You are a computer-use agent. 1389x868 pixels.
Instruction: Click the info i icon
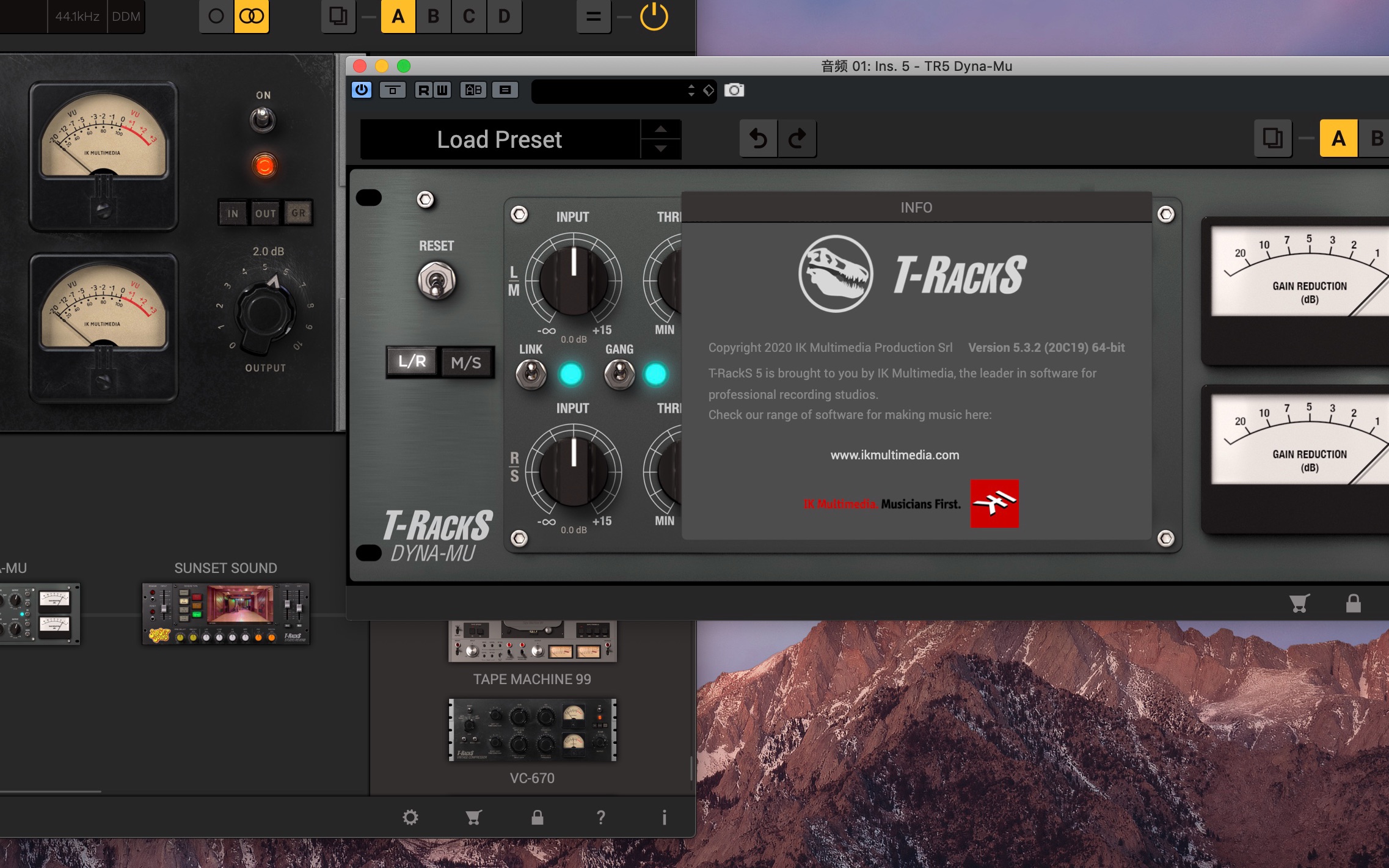(x=664, y=817)
